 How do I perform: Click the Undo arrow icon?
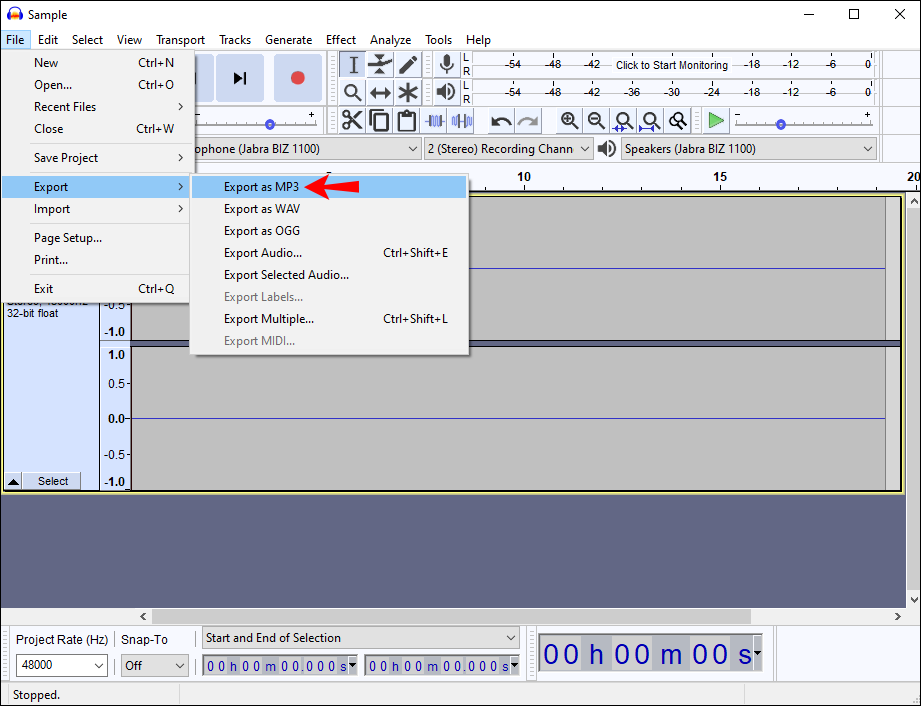point(501,121)
